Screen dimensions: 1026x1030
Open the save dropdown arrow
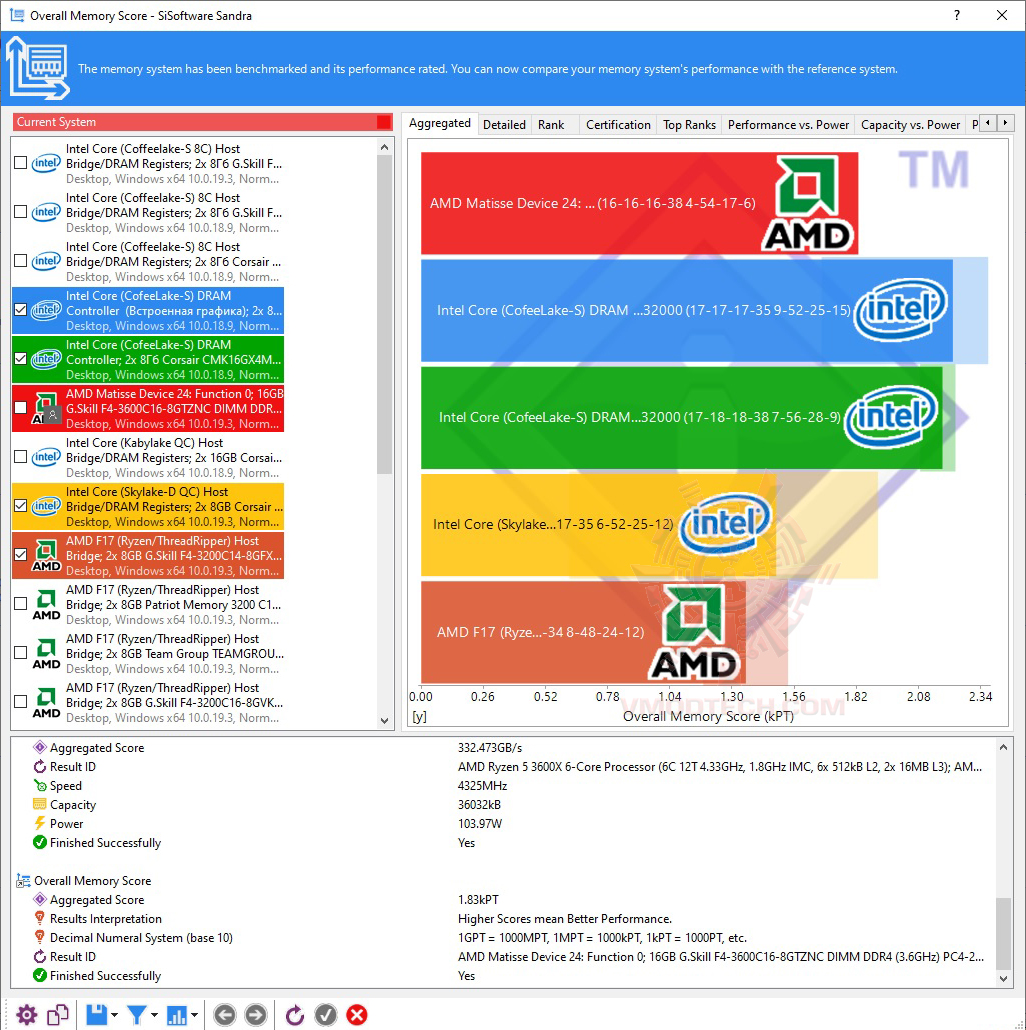click(x=114, y=1016)
